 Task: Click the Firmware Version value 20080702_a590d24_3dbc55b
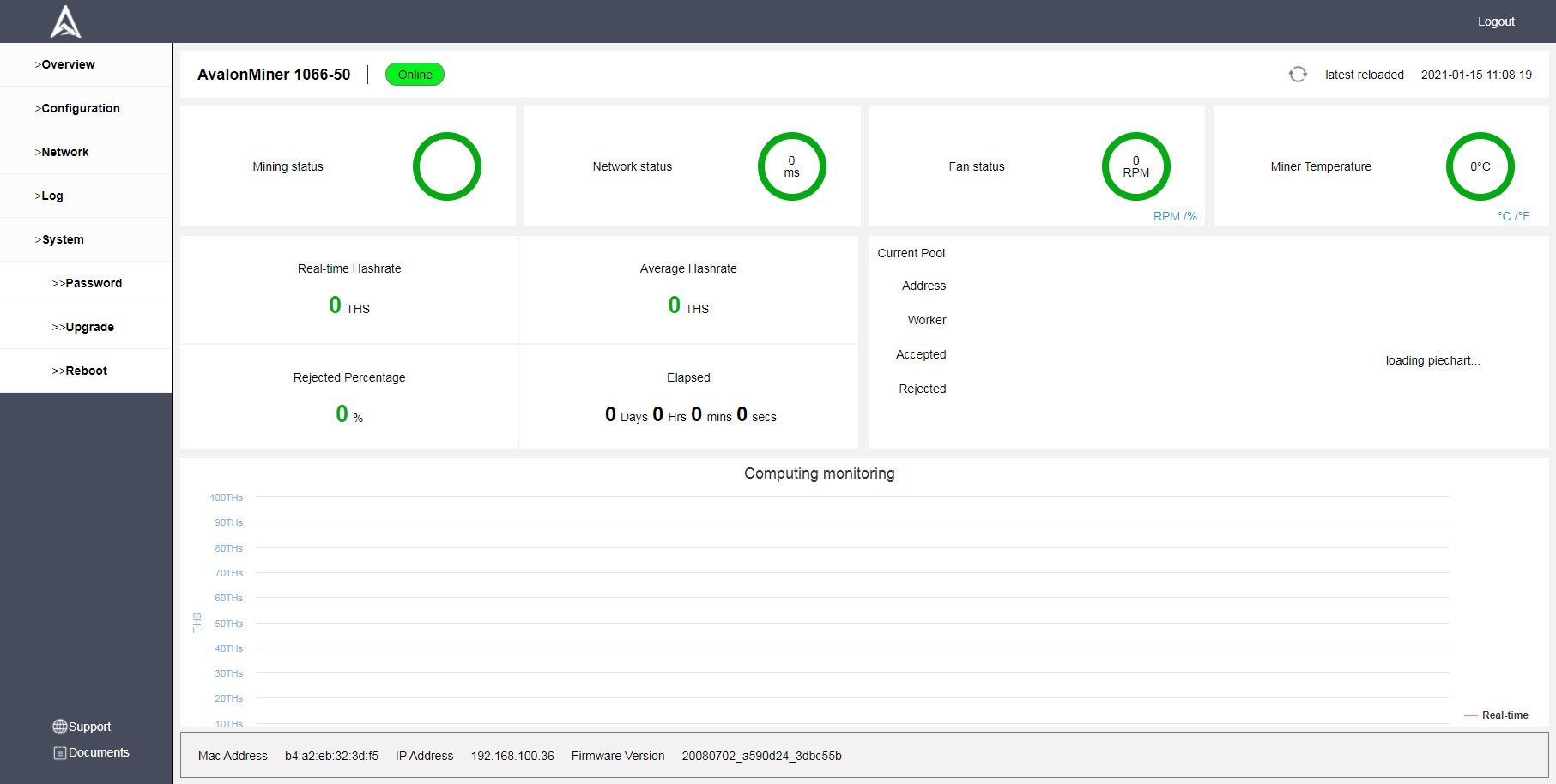[x=761, y=756]
